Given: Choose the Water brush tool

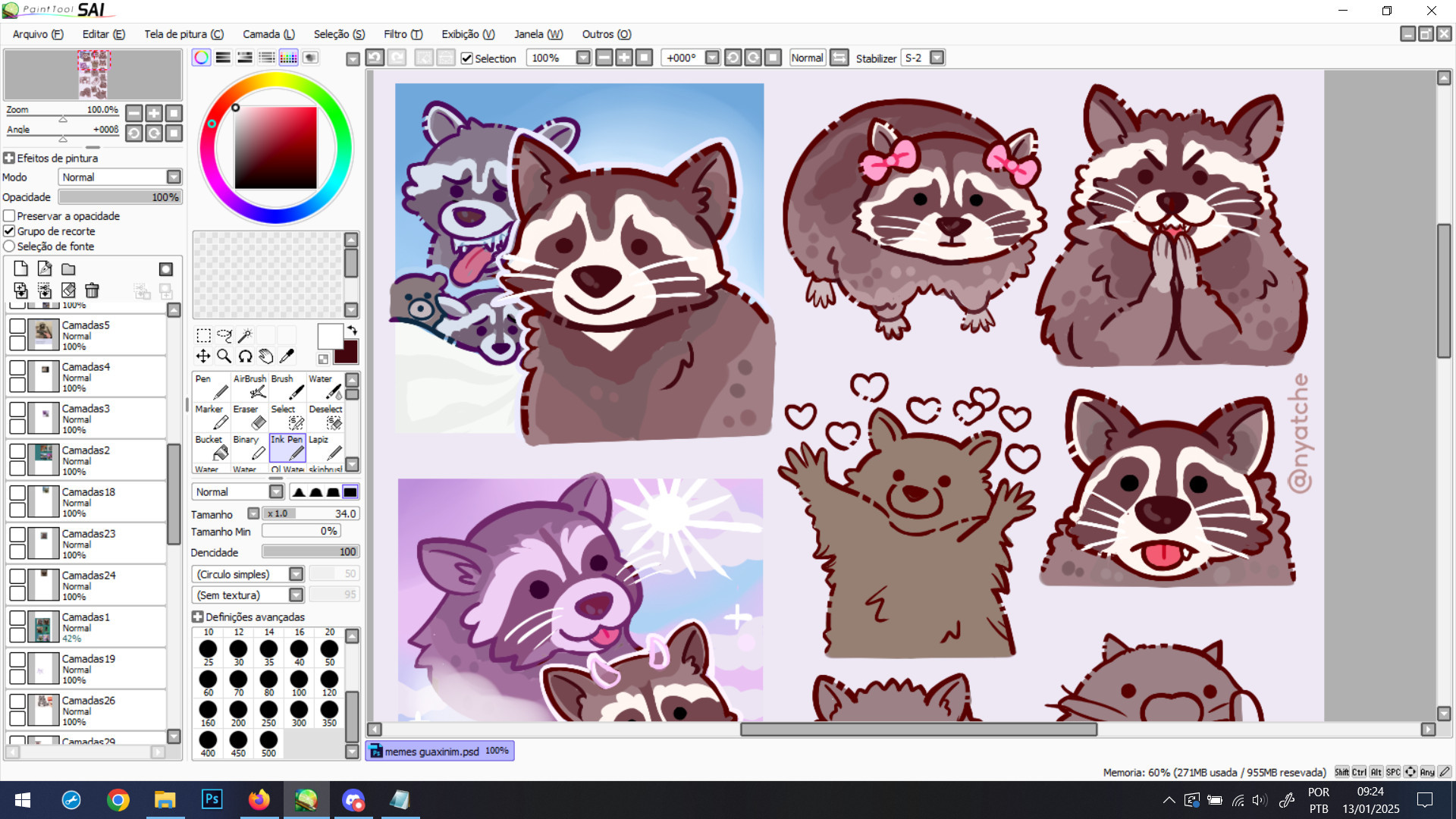Looking at the screenshot, I should pyautogui.click(x=325, y=386).
